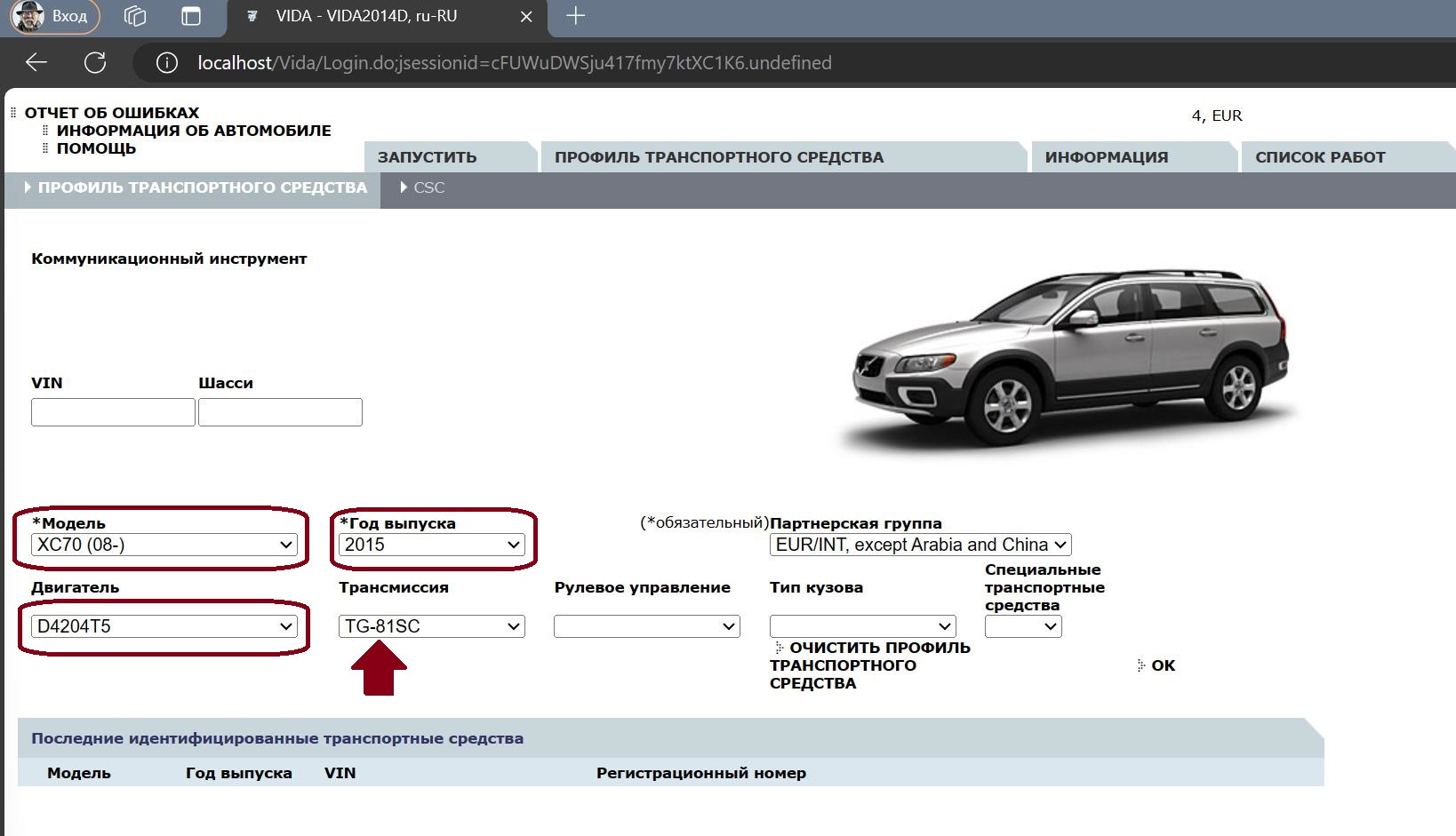Open ОТЧЕТ ОБ ОШИБКАХ link
The image size is (1456, 836).
click(112, 113)
